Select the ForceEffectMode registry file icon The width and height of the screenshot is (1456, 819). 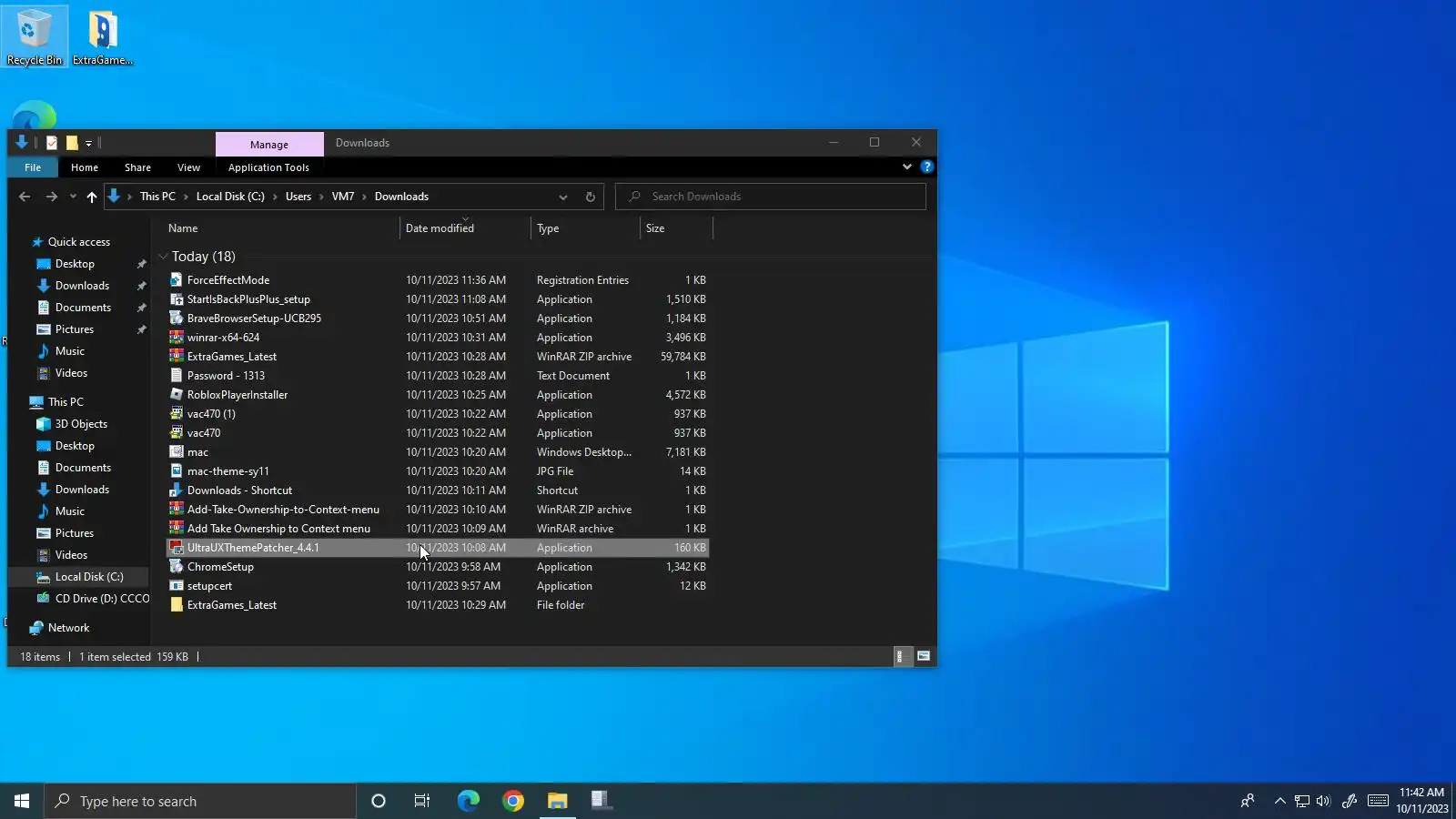tap(177, 280)
